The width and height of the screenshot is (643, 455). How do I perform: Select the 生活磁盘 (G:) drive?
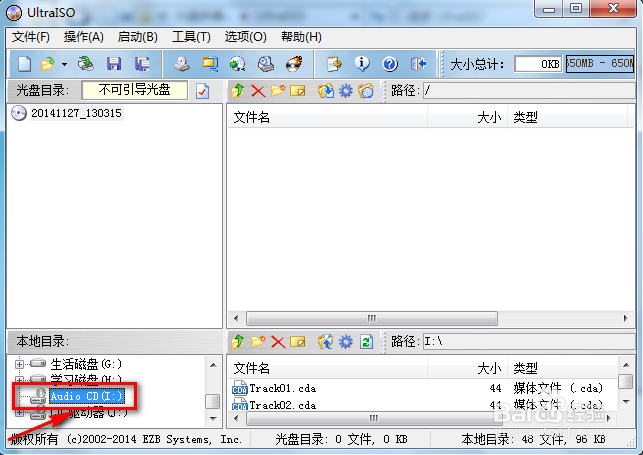coord(86,364)
